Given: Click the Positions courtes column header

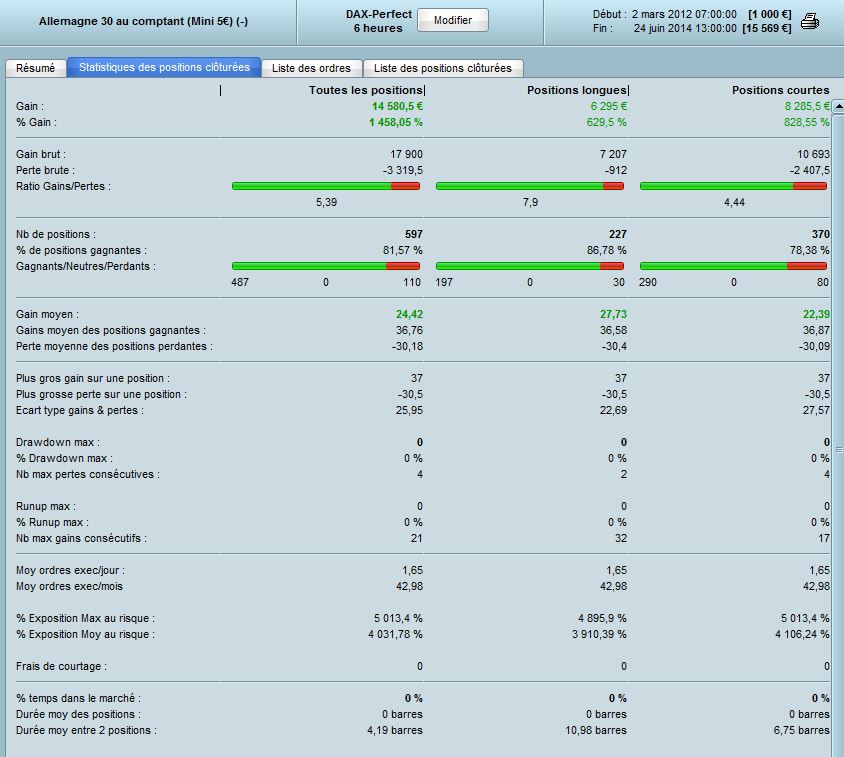Looking at the screenshot, I should click(780, 90).
